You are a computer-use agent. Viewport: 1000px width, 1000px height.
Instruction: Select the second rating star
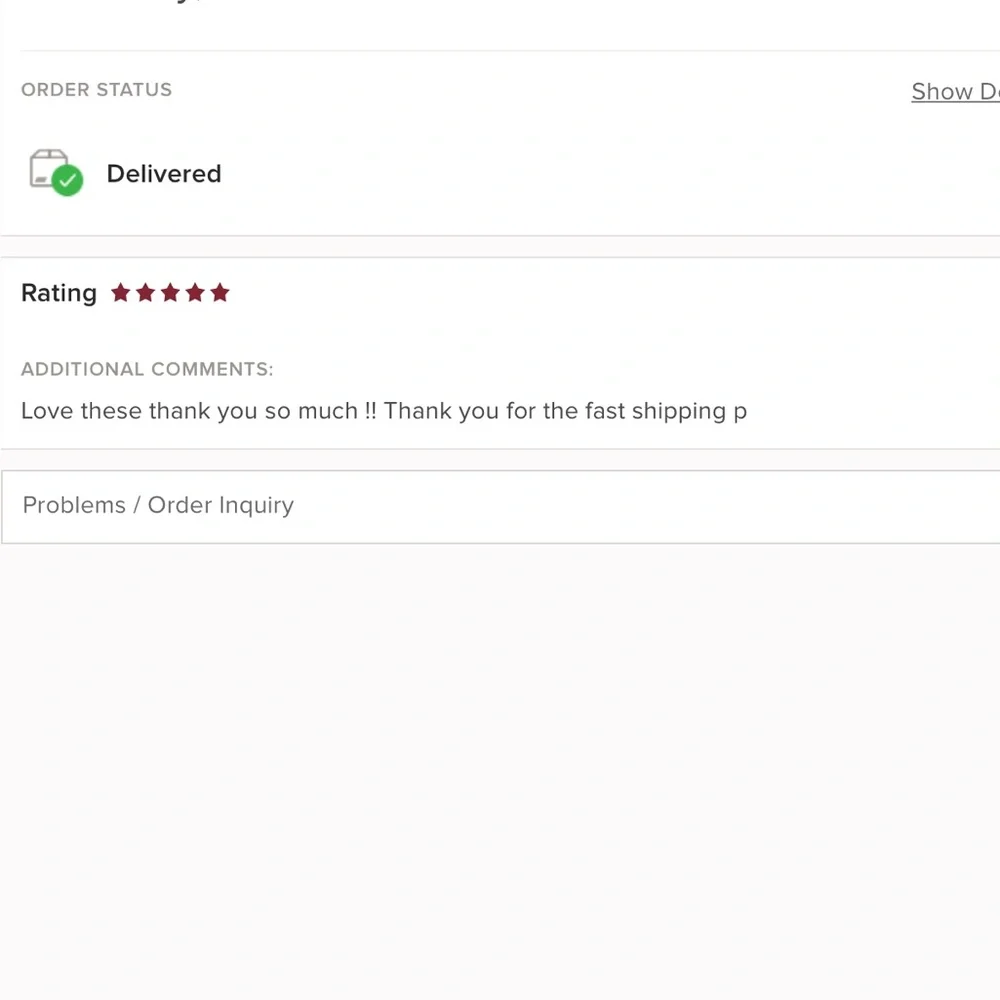point(145,293)
